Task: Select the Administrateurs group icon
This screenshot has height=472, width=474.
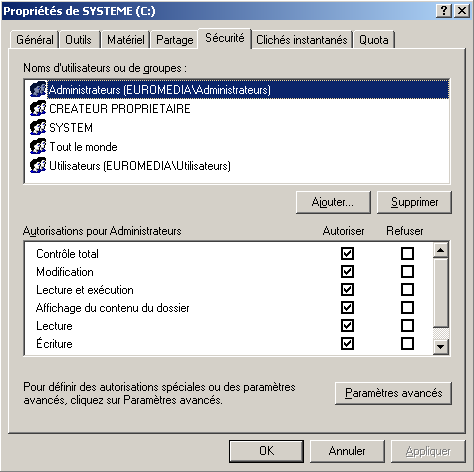Action: (x=38, y=89)
